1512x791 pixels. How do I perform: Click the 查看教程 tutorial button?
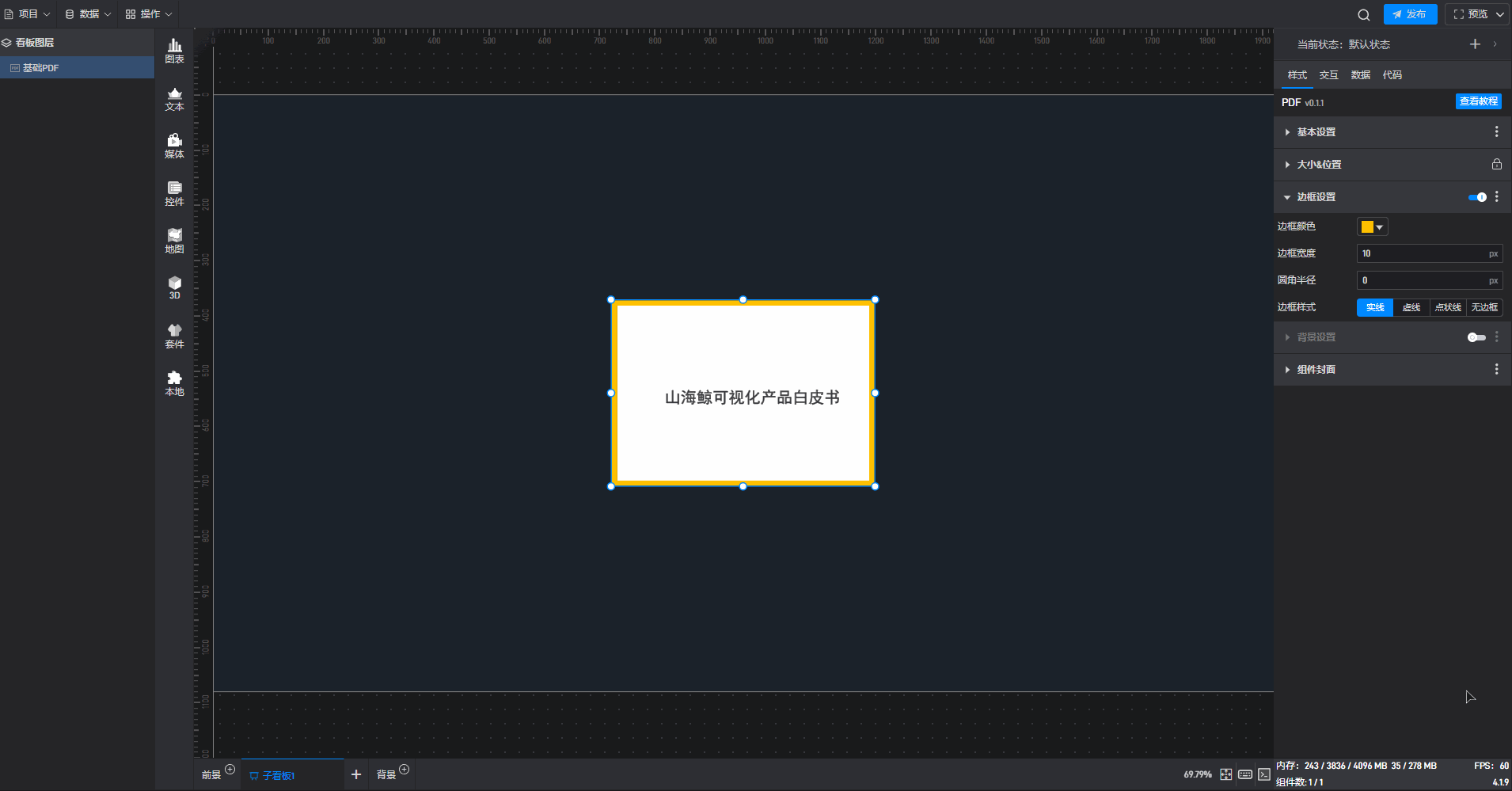1478,101
